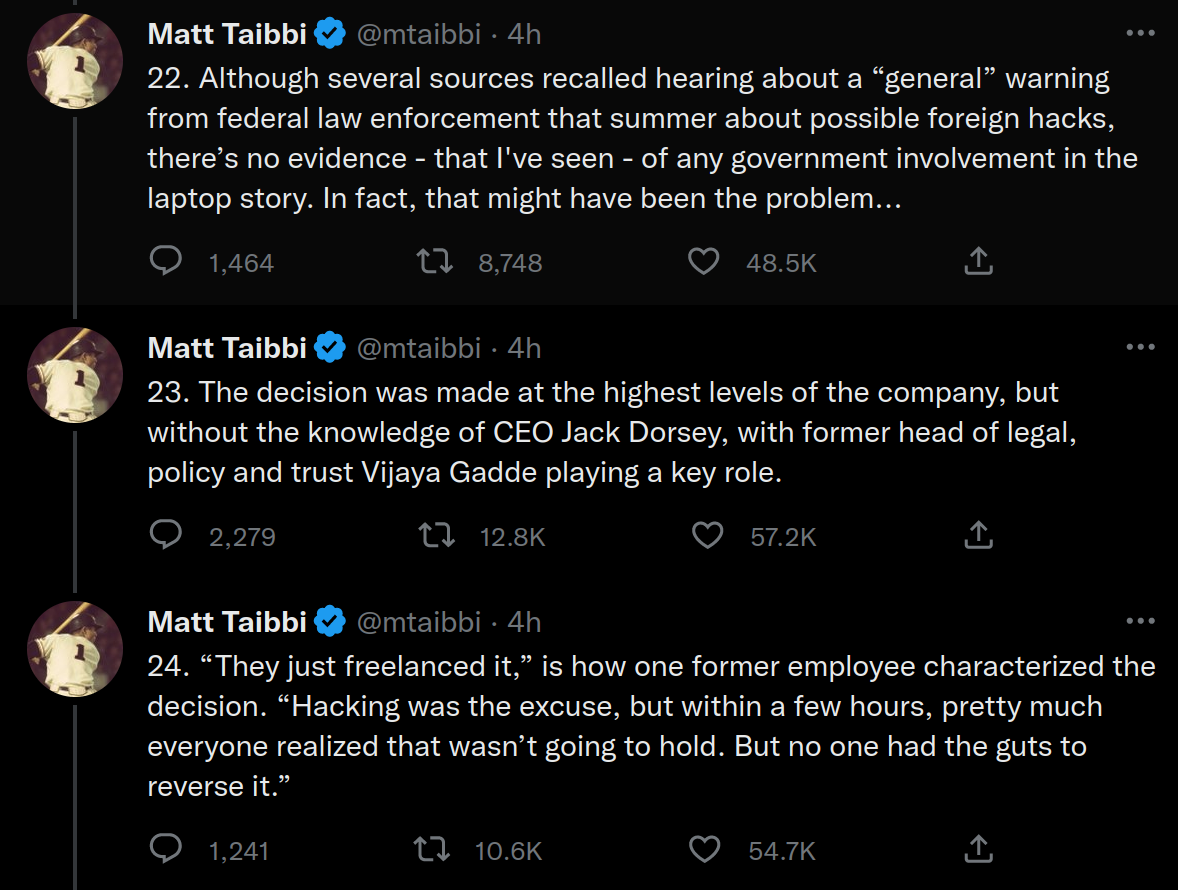Open more options menu on tweet 22
The height and width of the screenshot is (890, 1178).
point(1140,33)
